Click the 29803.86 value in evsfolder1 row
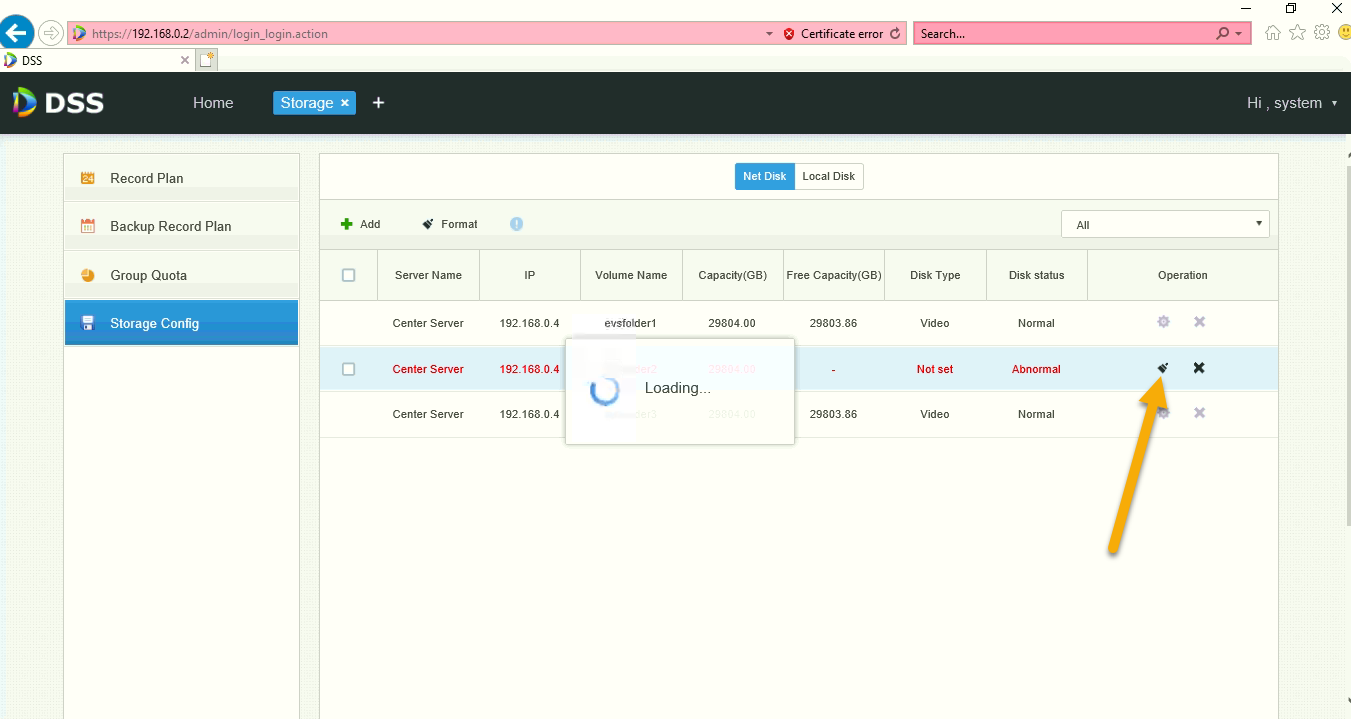Image resolution: width=1351 pixels, height=719 pixels. pyautogui.click(x=833, y=323)
